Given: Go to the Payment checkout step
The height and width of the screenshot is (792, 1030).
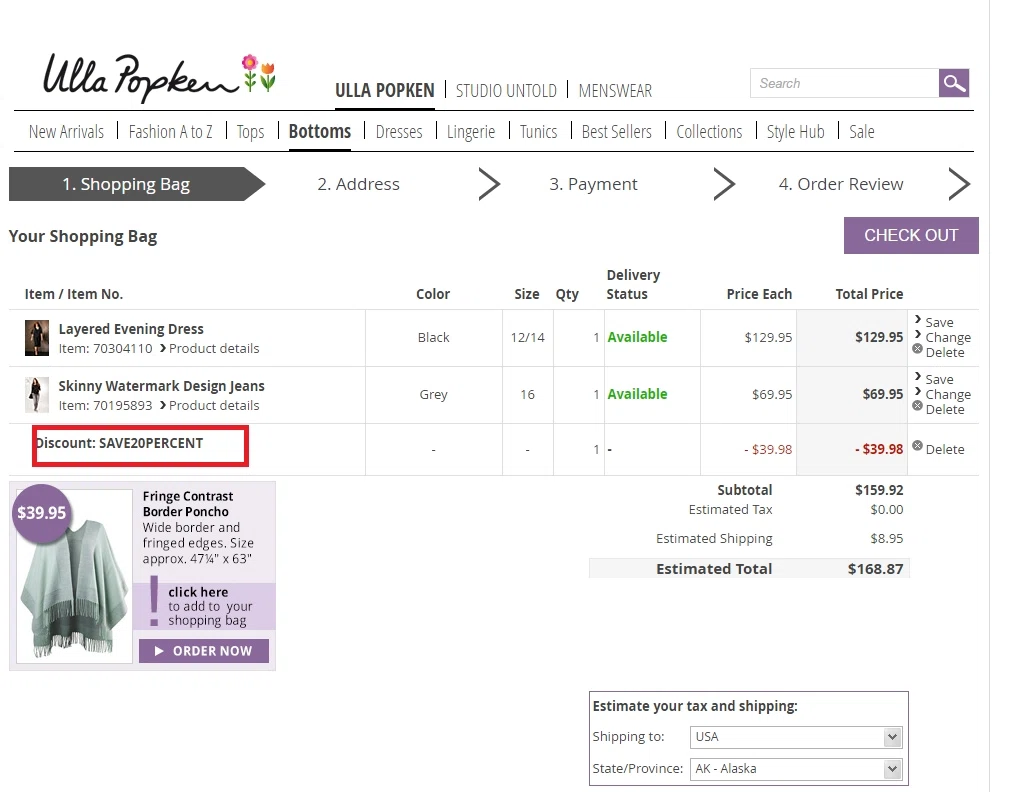Looking at the screenshot, I should tap(593, 184).
